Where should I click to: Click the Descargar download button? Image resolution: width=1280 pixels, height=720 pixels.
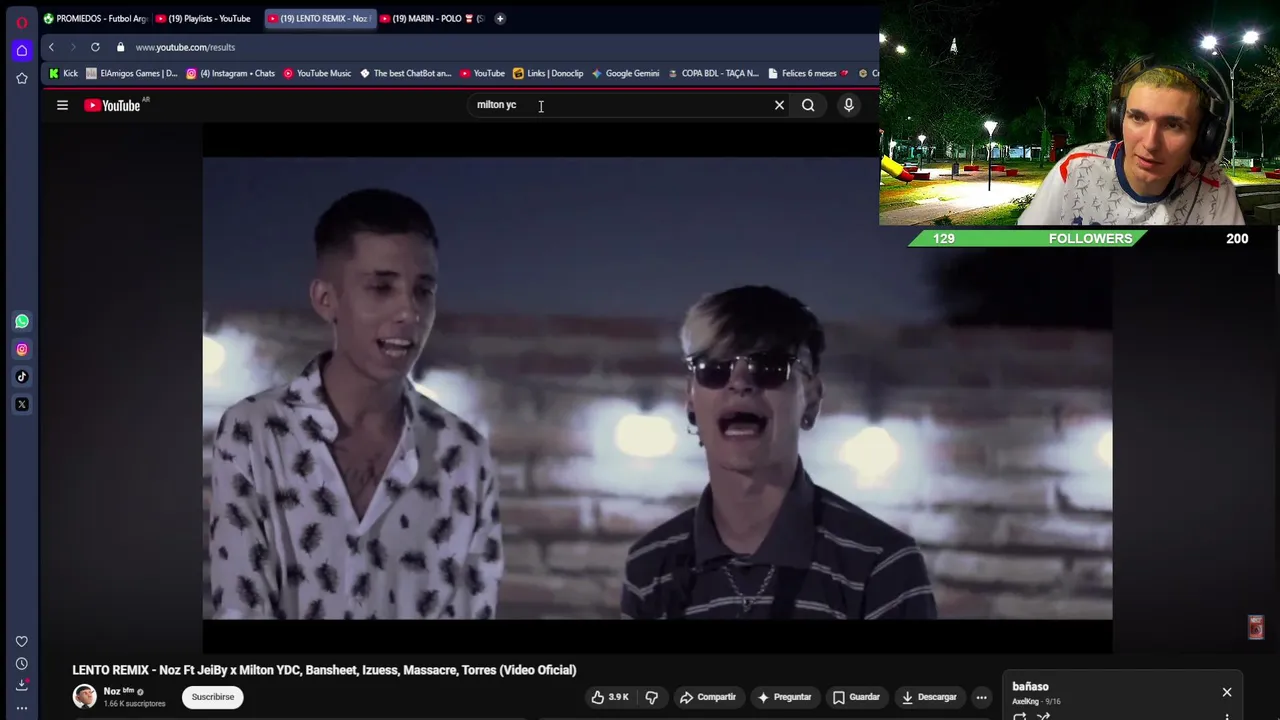[929, 697]
